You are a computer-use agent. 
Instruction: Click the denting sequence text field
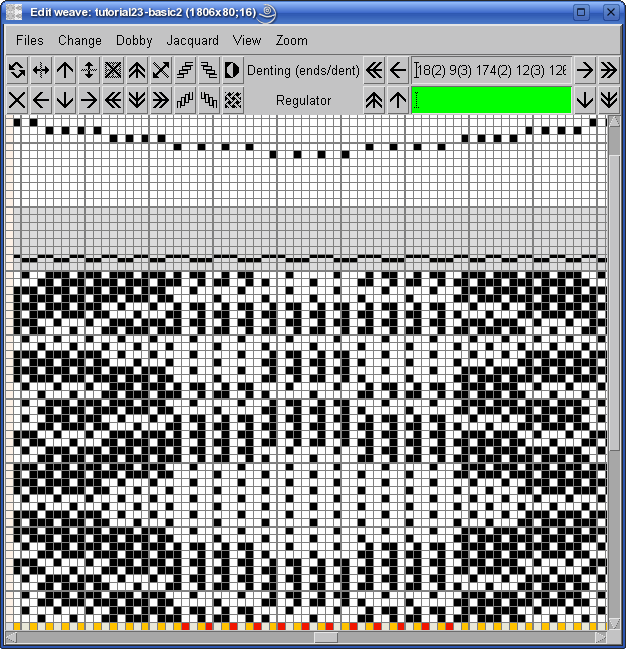(491, 70)
